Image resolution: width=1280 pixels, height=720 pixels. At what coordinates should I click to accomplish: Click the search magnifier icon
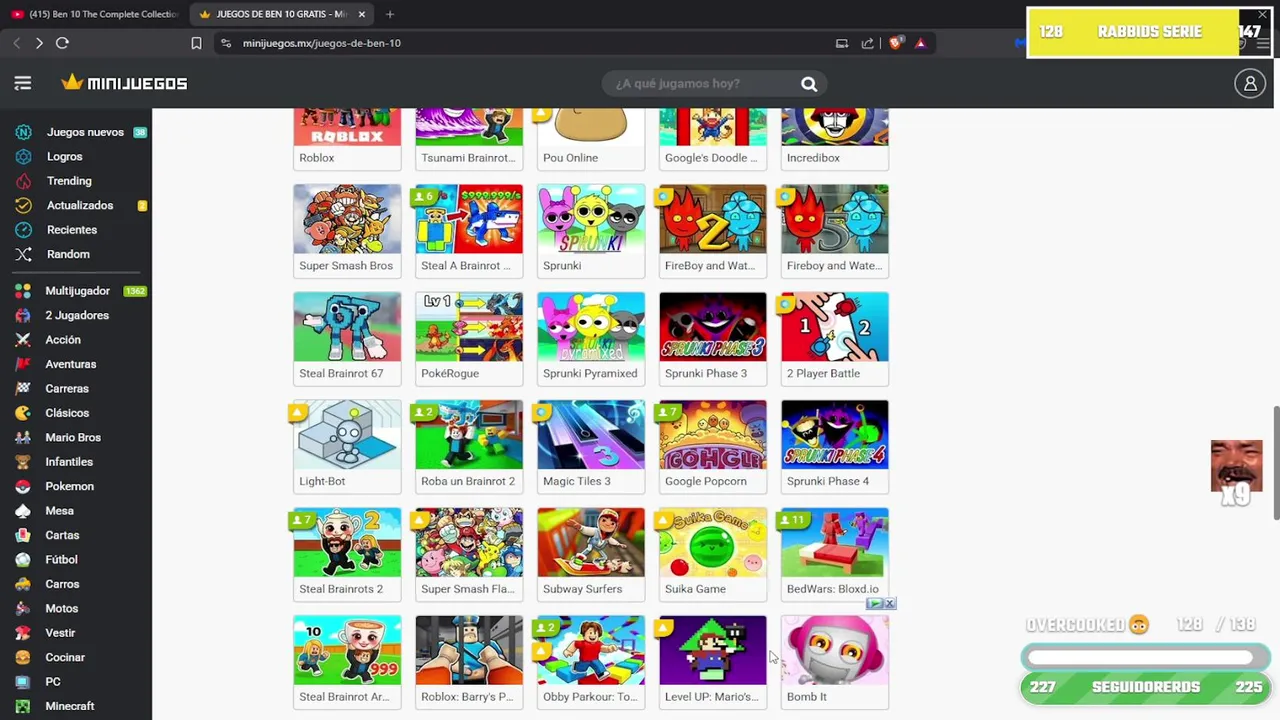coord(809,84)
